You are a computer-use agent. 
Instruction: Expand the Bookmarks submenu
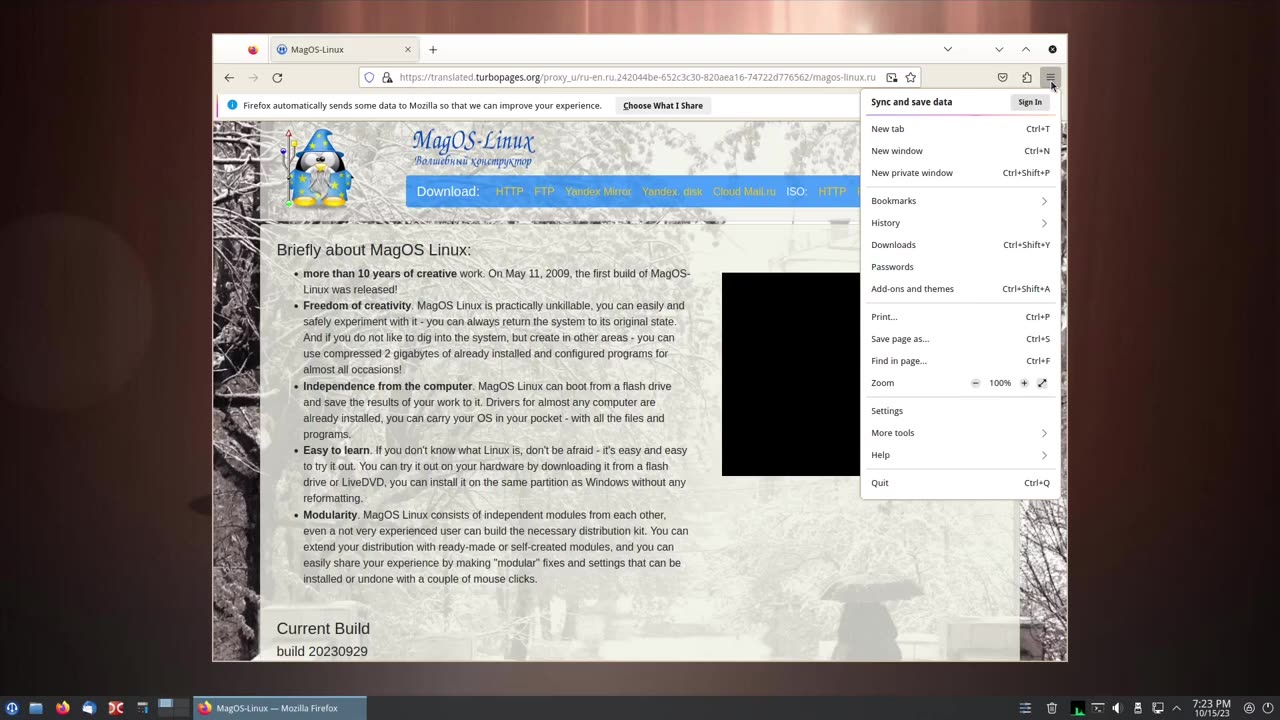click(x=959, y=201)
